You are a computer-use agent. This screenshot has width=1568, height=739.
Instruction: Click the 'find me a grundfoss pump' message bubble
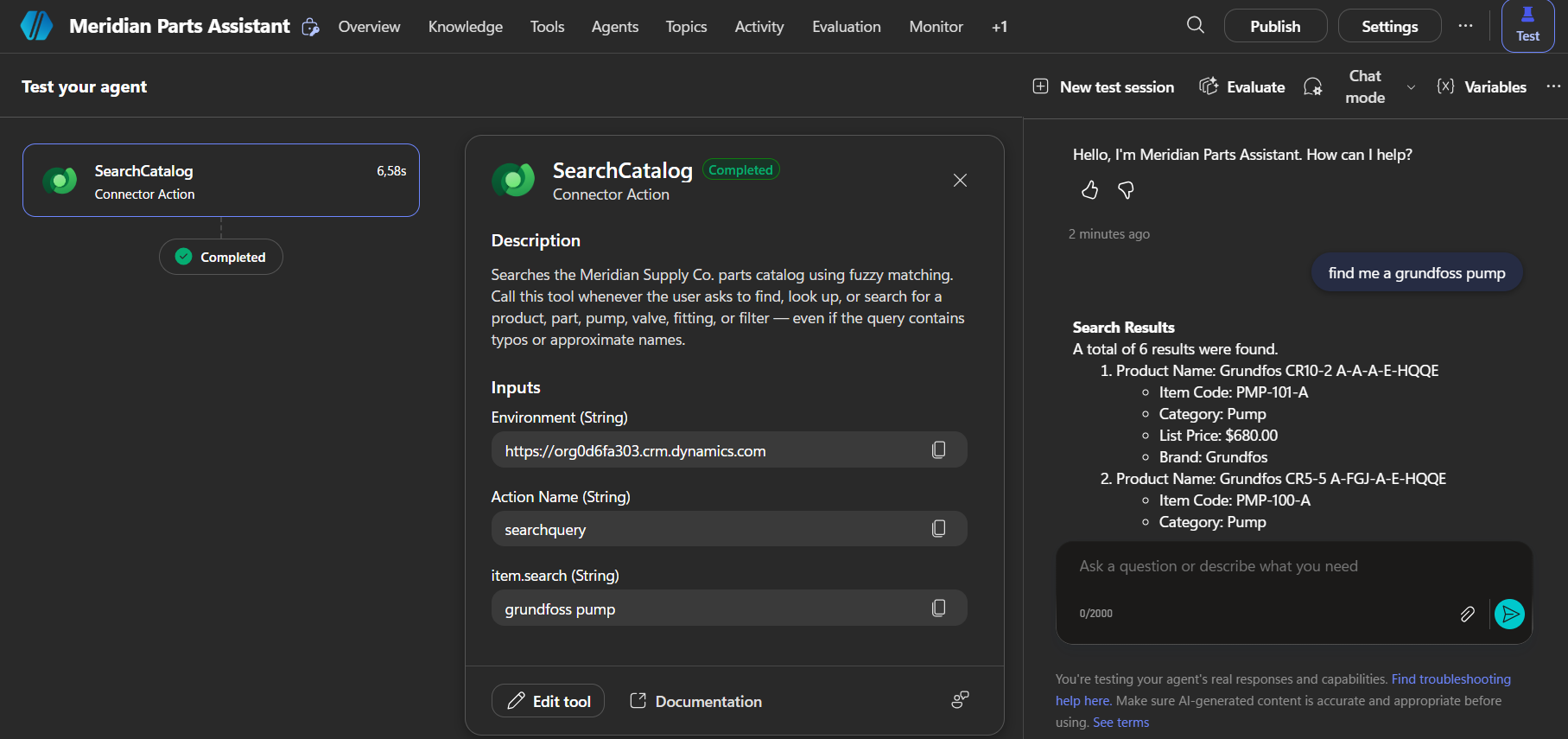(x=1417, y=273)
